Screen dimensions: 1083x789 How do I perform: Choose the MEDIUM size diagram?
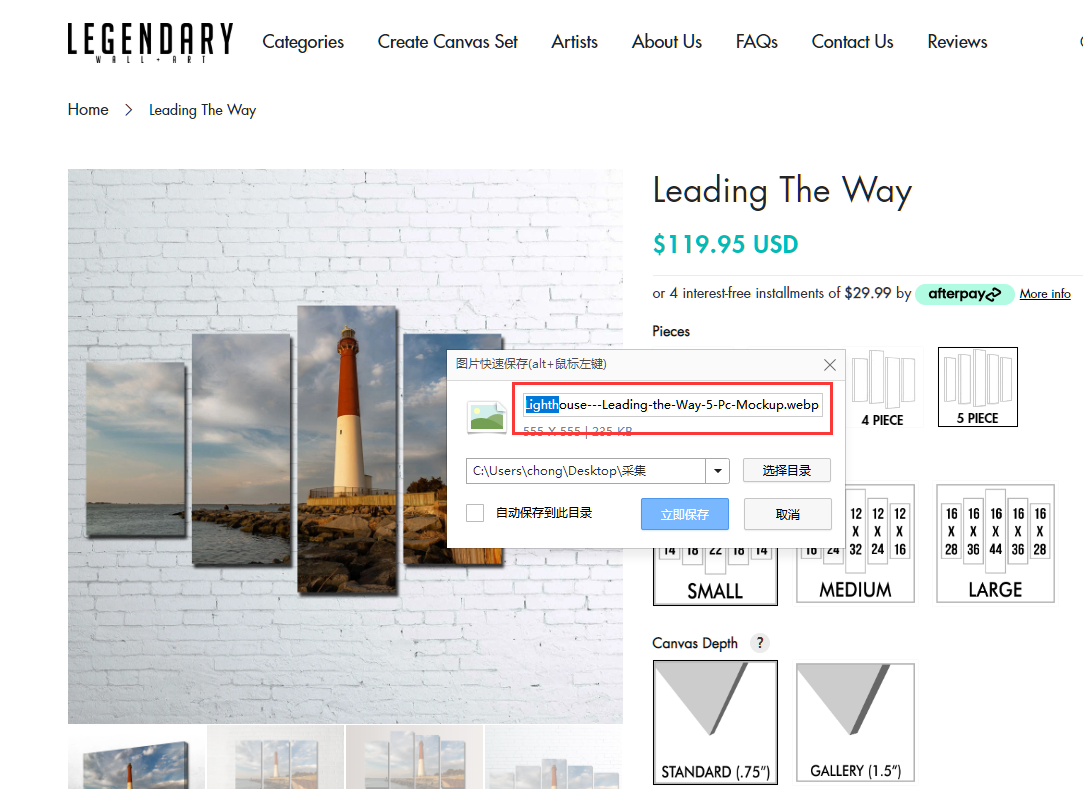point(855,543)
